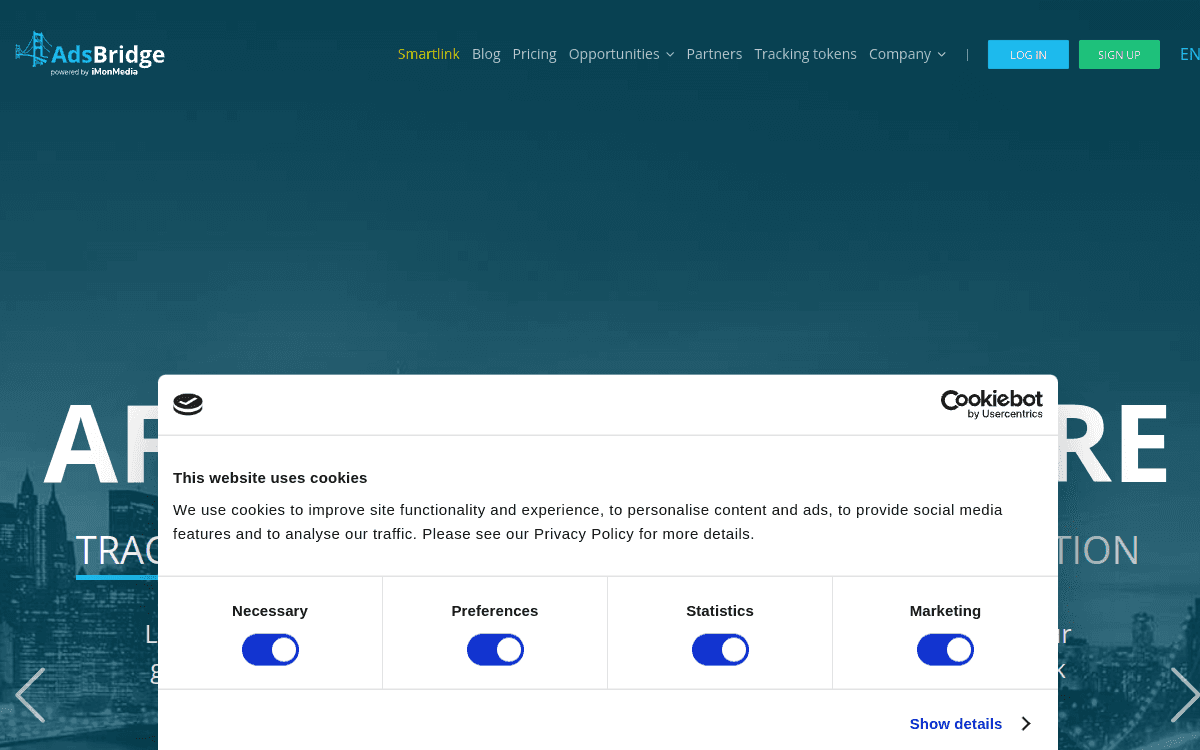Image resolution: width=1200 pixels, height=750 pixels.
Task: Select Tracking tokens in the navigation
Action: [805, 54]
